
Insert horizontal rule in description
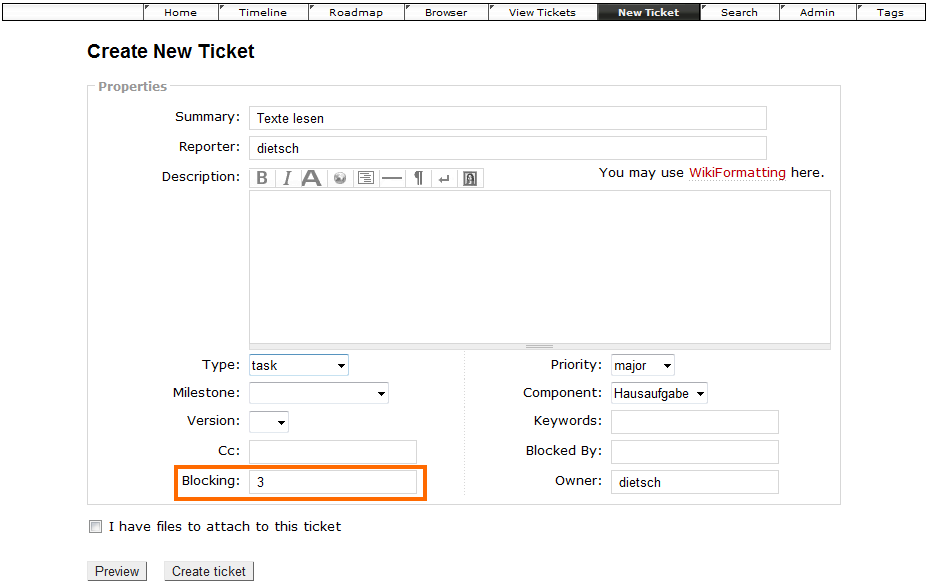tap(392, 178)
